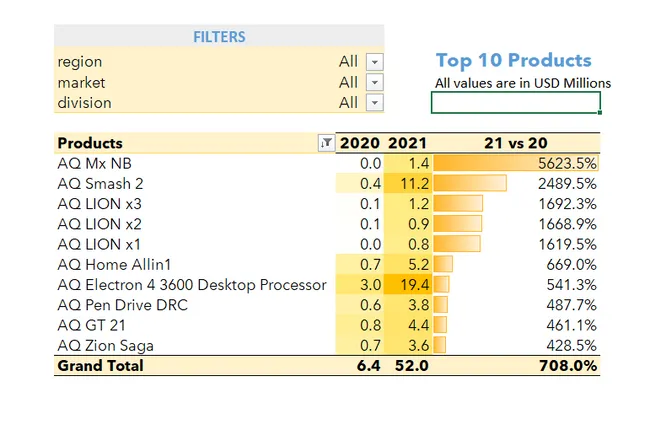Image resolution: width=650 pixels, height=446 pixels.
Task: Select the 541.3% growth cell
Action: click(516, 285)
